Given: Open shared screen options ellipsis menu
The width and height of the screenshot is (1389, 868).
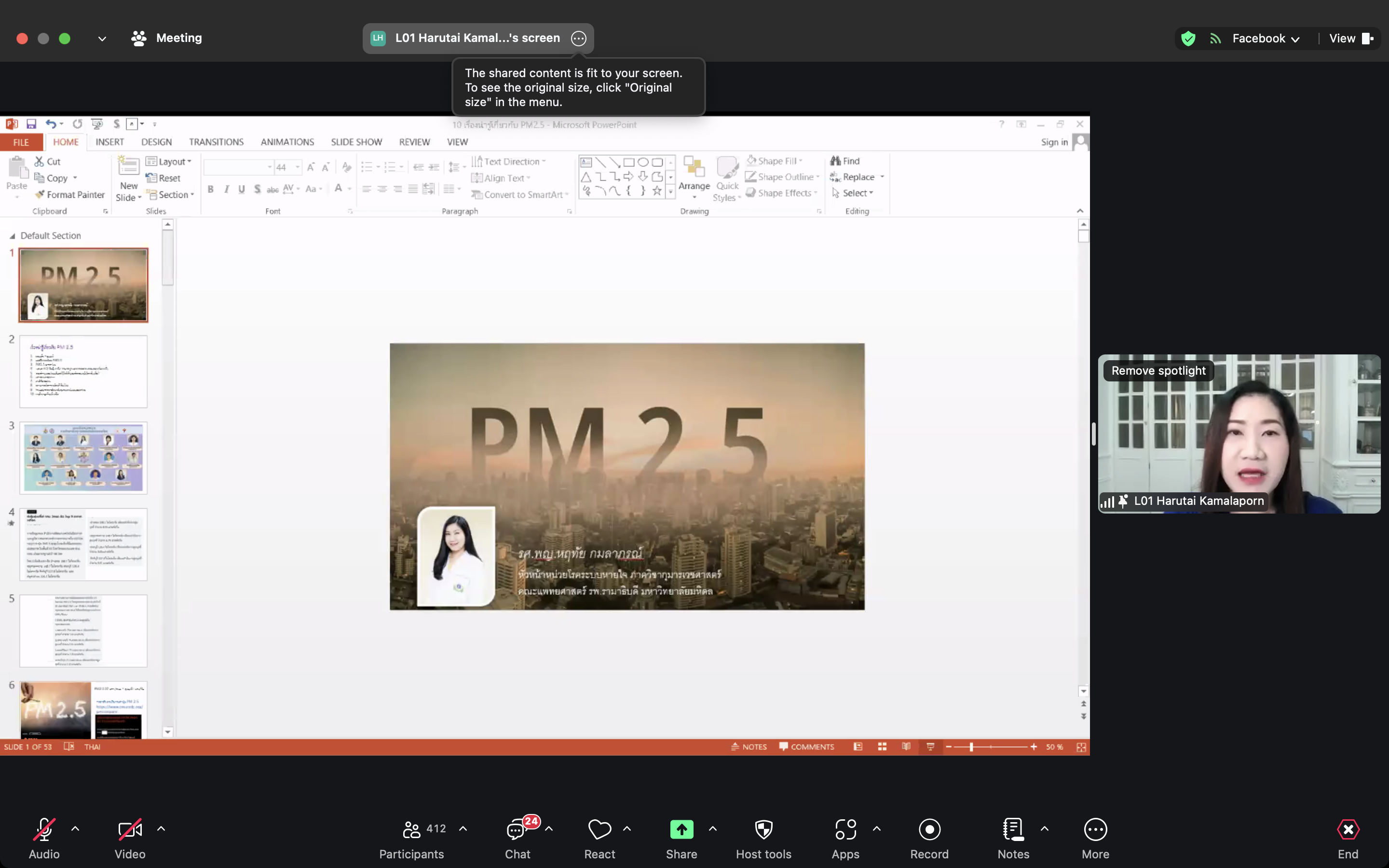Looking at the screenshot, I should [579, 39].
